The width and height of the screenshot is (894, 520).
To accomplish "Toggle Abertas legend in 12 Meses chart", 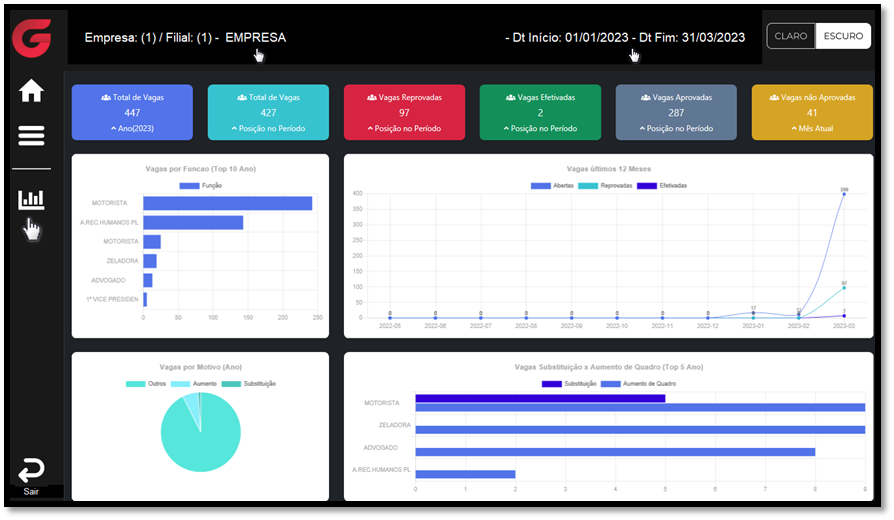I will click(552, 186).
